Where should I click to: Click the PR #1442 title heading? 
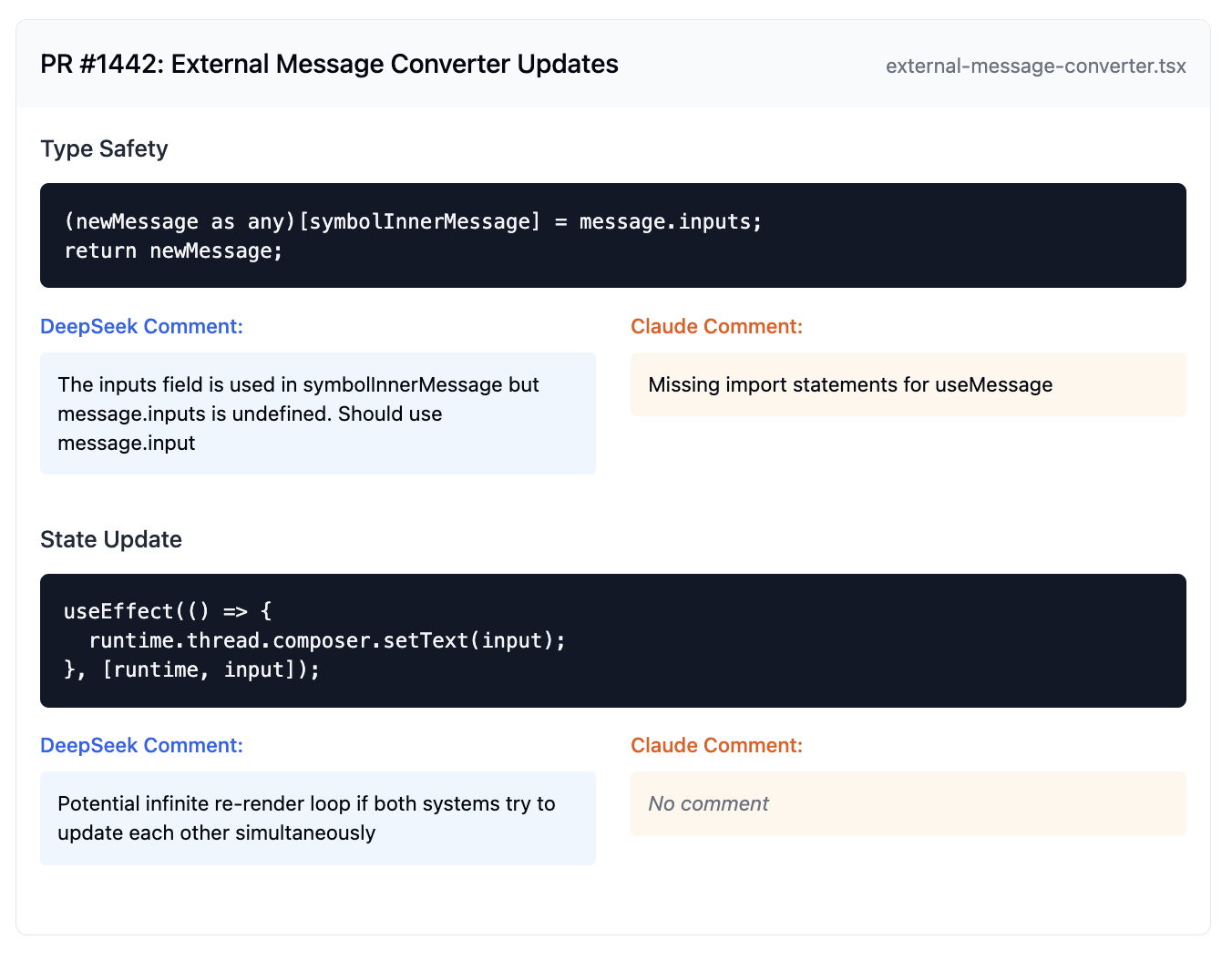(329, 65)
